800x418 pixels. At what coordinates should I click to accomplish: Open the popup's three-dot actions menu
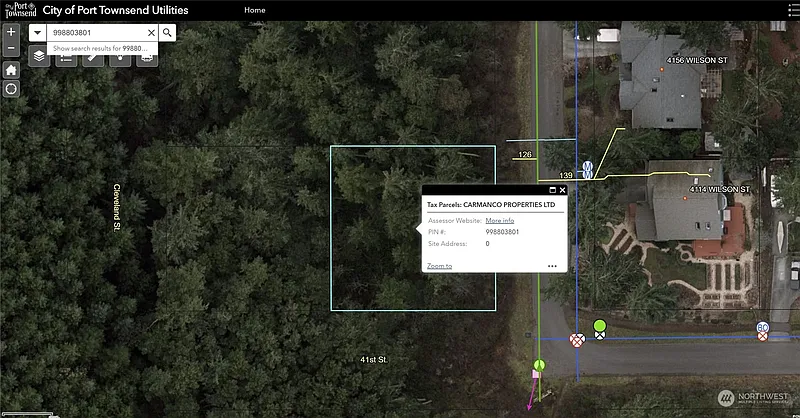coord(552,266)
